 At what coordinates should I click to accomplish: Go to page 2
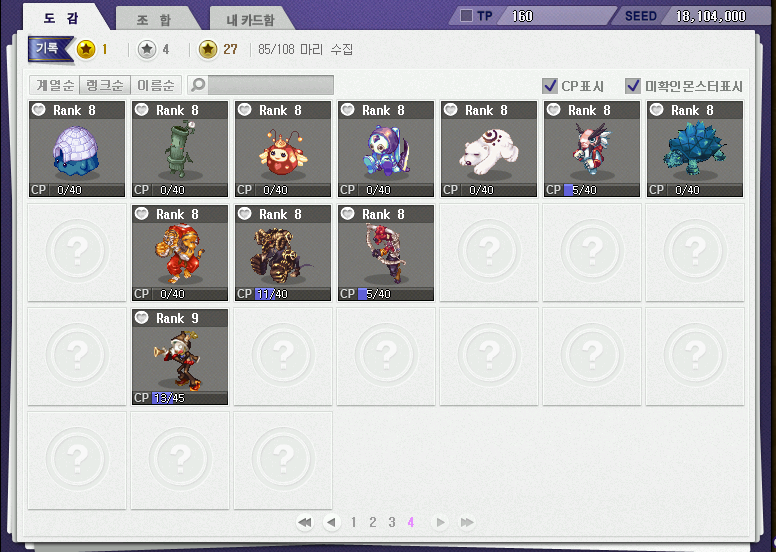click(x=373, y=522)
